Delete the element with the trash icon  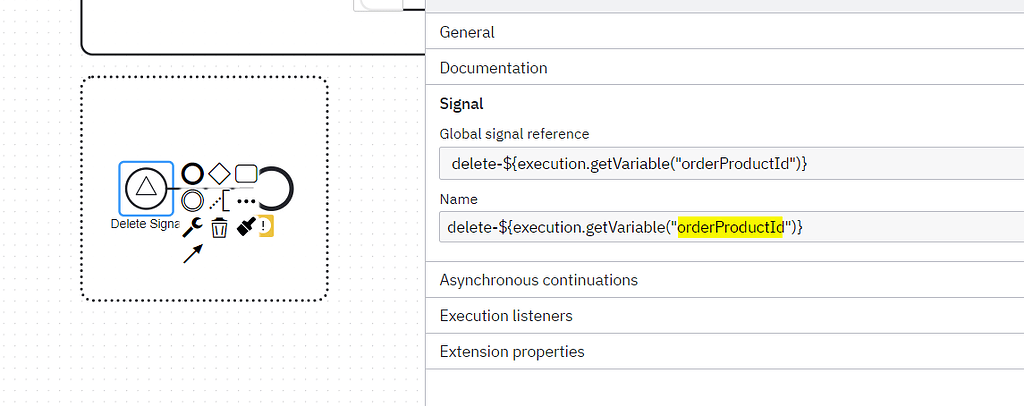point(219,228)
